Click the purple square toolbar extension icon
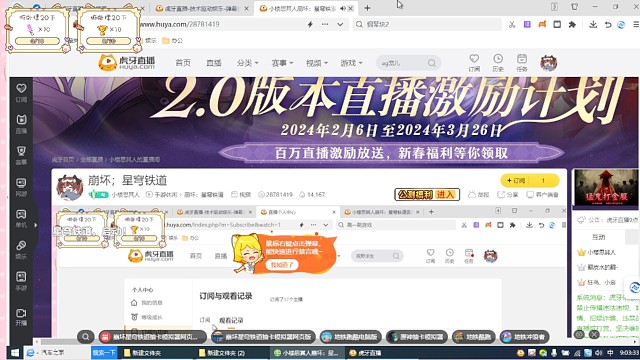 [527, 24]
